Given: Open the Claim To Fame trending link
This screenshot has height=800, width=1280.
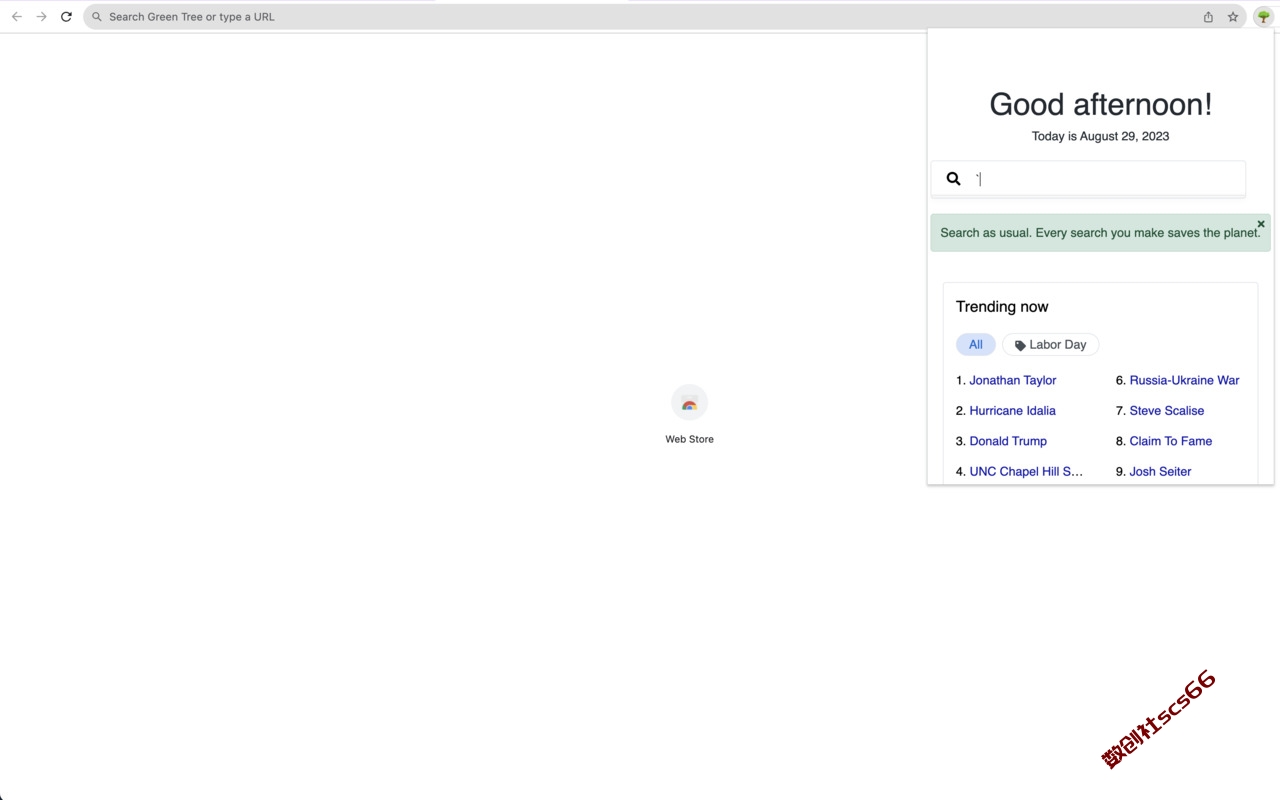Looking at the screenshot, I should pyautogui.click(x=1171, y=441).
